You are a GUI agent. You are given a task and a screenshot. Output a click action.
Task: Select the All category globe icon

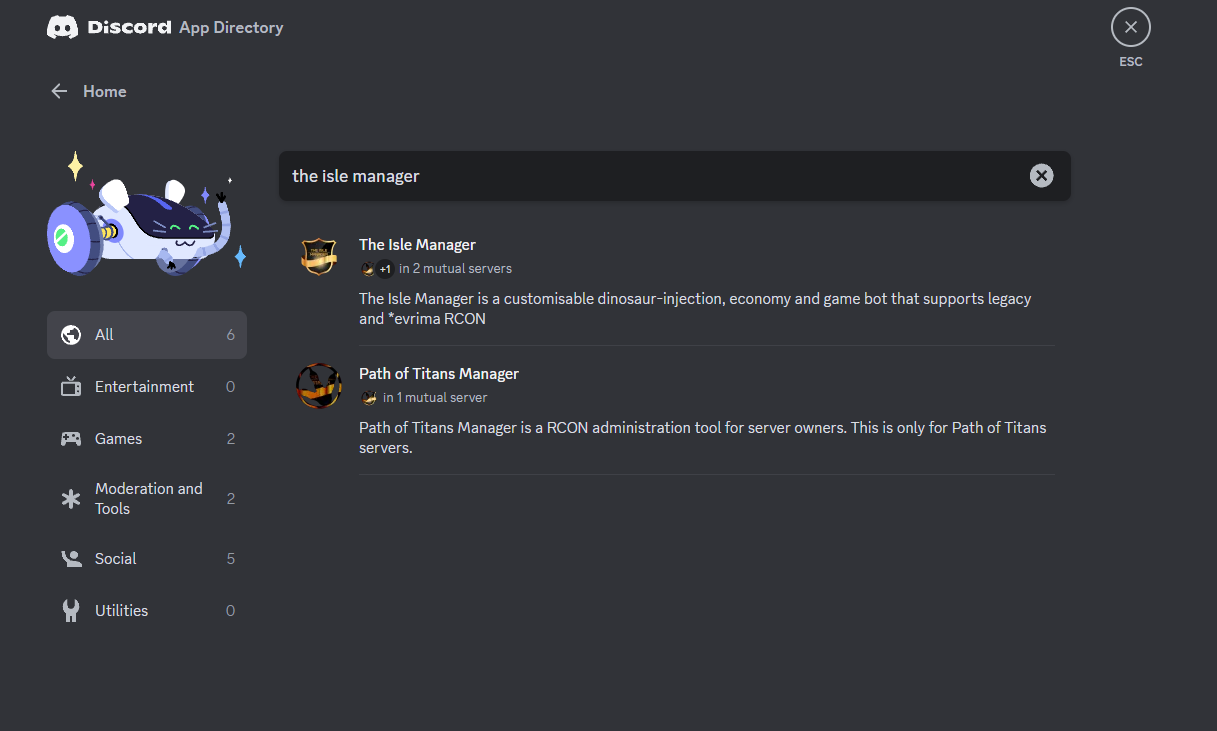coord(71,335)
